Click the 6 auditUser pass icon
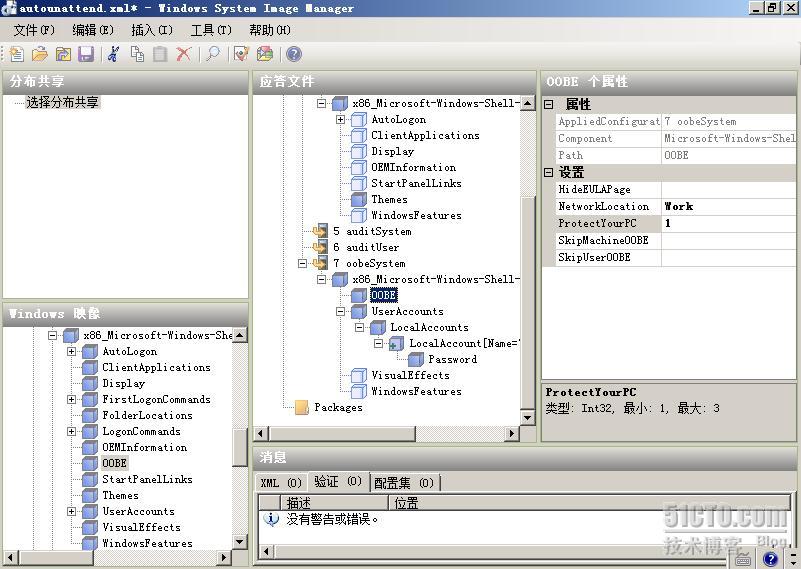This screenshot has height=569, width=801. tap(320, 247)
